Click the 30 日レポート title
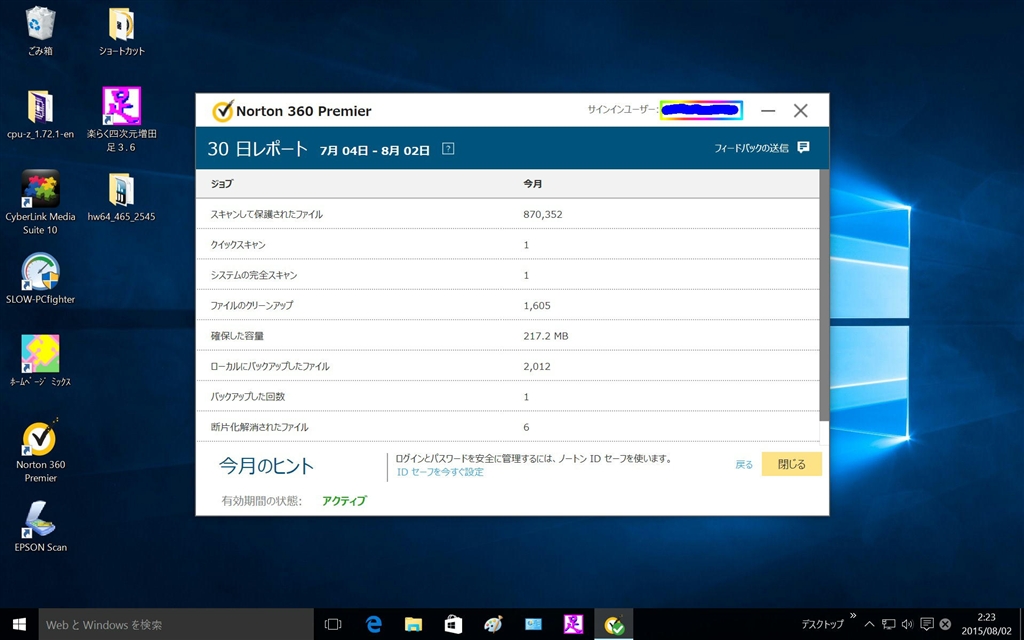This screenshot has width=1024, height=640. (257, 149)
